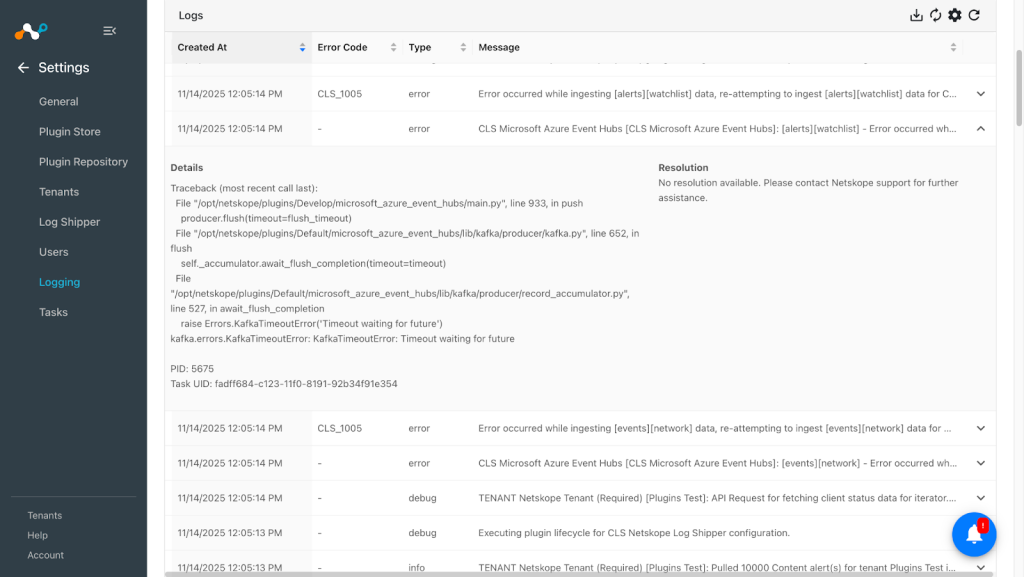Open Tenants settings page
The width and height of the screenshot is (1024, 577).
click(59, 192)
